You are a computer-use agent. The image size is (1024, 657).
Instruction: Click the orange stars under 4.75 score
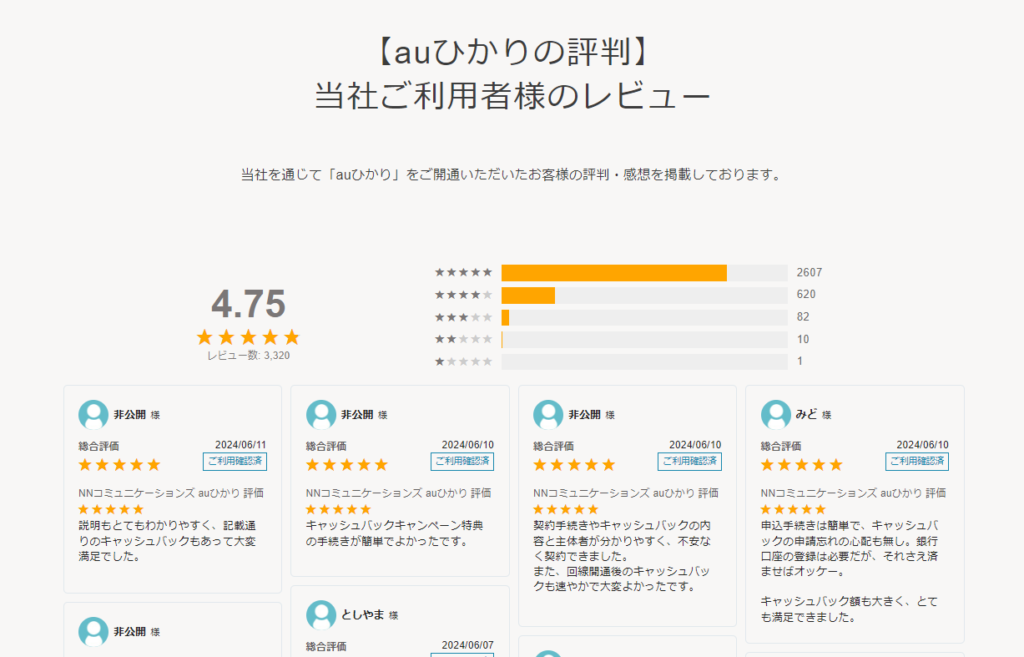coord(248,337)
